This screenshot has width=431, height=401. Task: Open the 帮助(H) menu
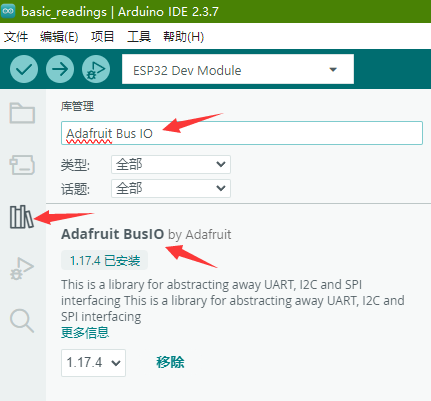pyautogui.click(x=183, y=36)
